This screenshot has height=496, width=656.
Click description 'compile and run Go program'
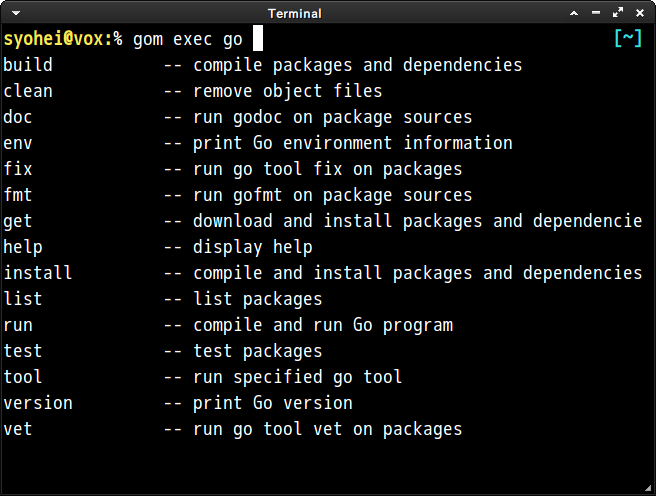(x=323, y=325)
